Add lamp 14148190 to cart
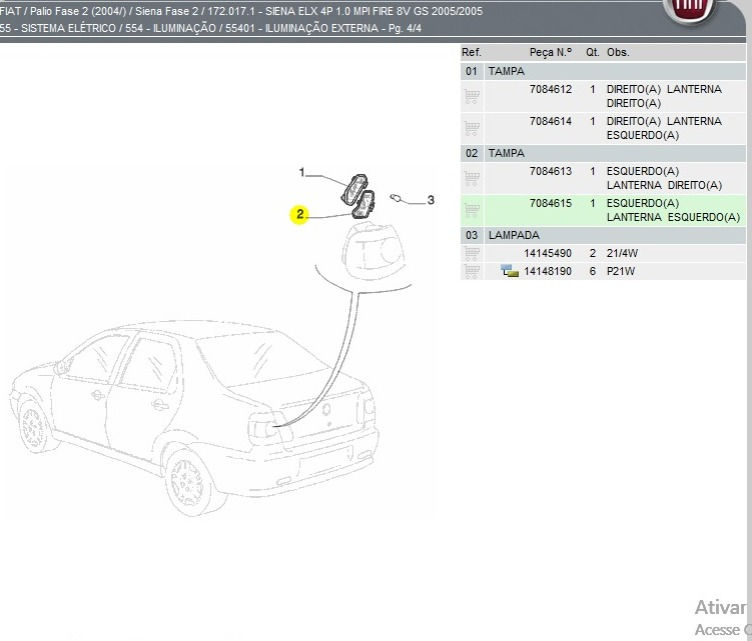The image size is (752, 641). point(472,271)
